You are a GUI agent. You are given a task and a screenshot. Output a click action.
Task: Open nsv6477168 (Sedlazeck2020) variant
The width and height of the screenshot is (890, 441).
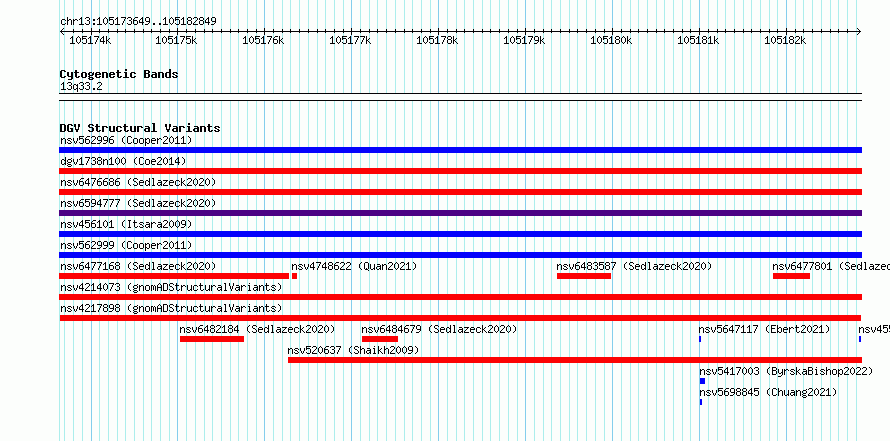click(138, 266)
